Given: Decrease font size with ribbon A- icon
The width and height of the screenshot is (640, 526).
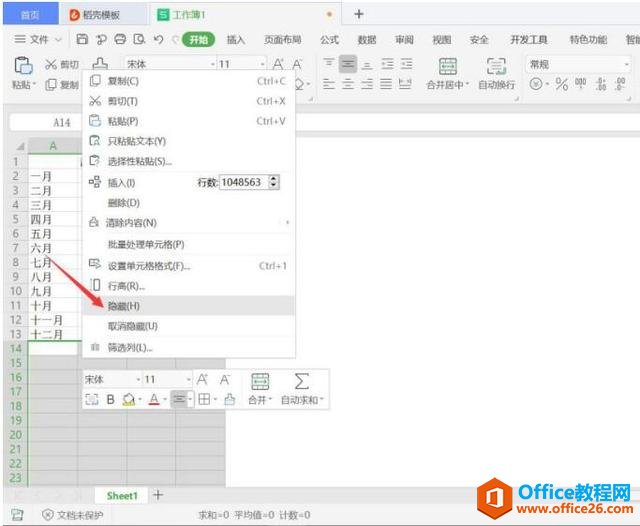Looking at the screenshot, I should click(297, 64).
